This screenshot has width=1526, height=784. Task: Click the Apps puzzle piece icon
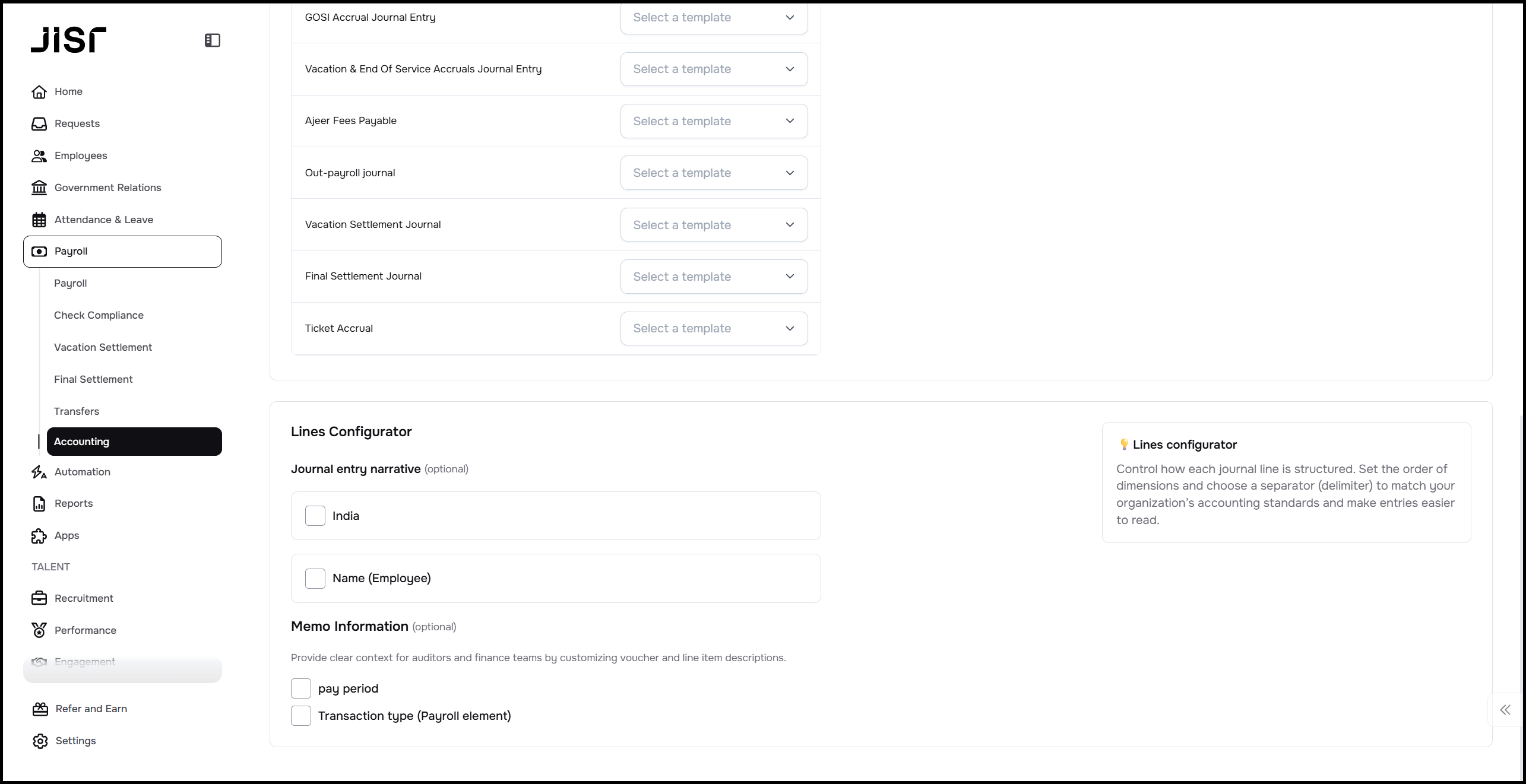tap(39, 536)
